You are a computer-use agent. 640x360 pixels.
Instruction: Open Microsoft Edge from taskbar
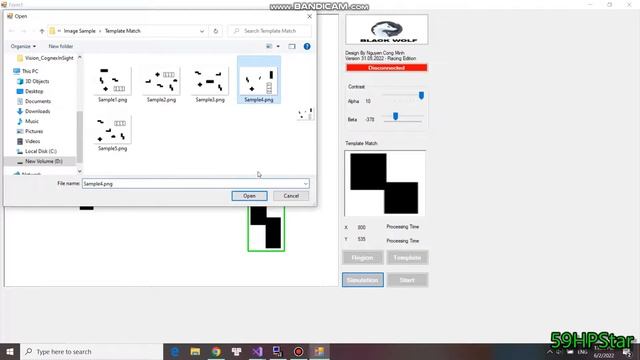(175, 351)
